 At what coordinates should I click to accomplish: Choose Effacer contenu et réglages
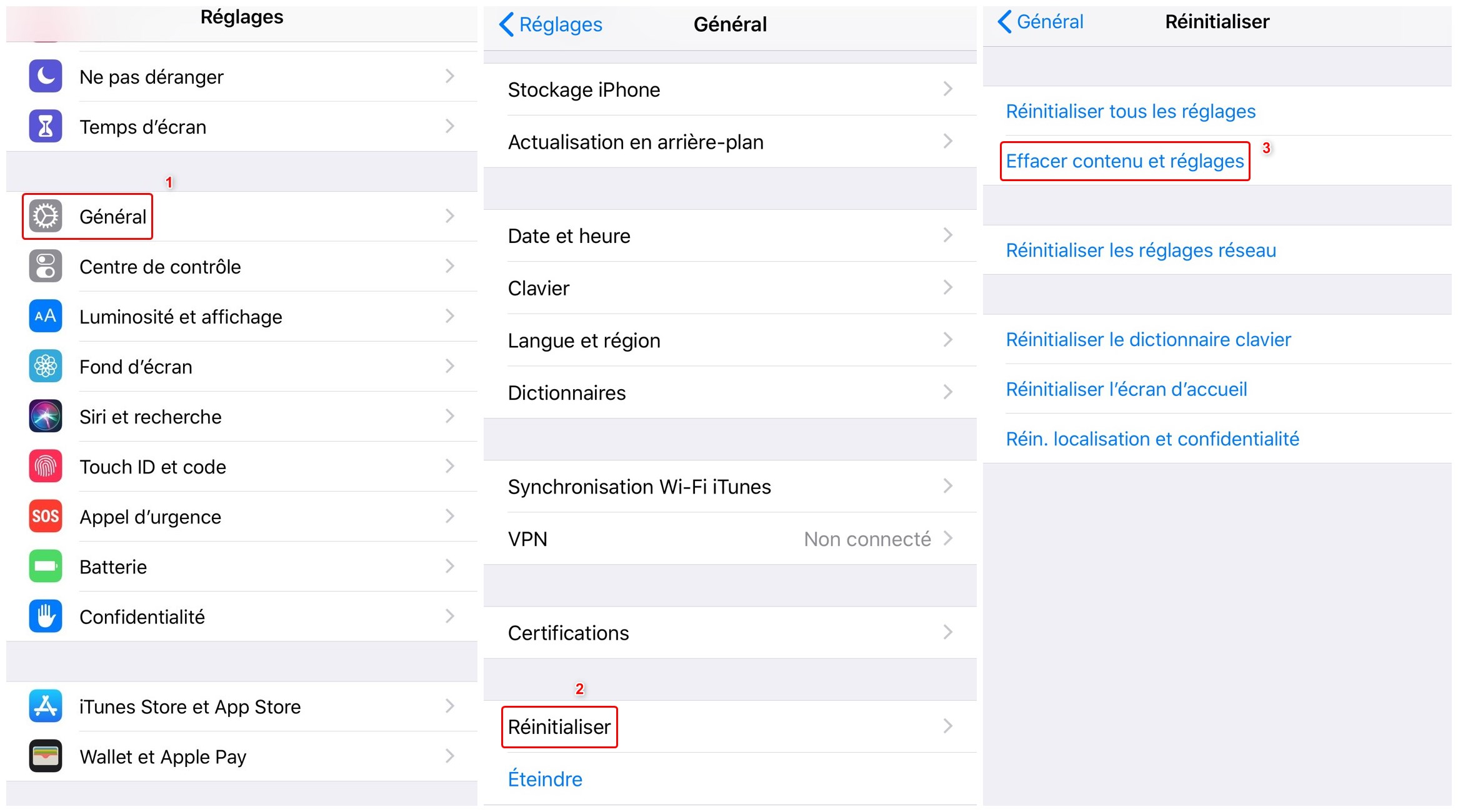(x=1124, y=161)
